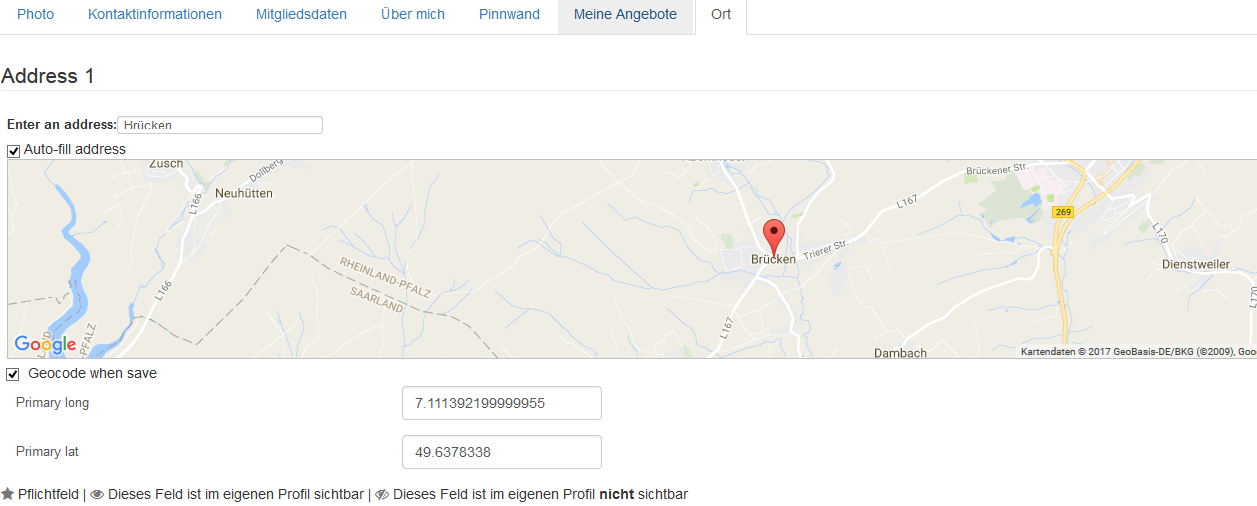This screenshot has height=506, width=1257.
Task: Click the Enter an address field
Action: [220, 125]
